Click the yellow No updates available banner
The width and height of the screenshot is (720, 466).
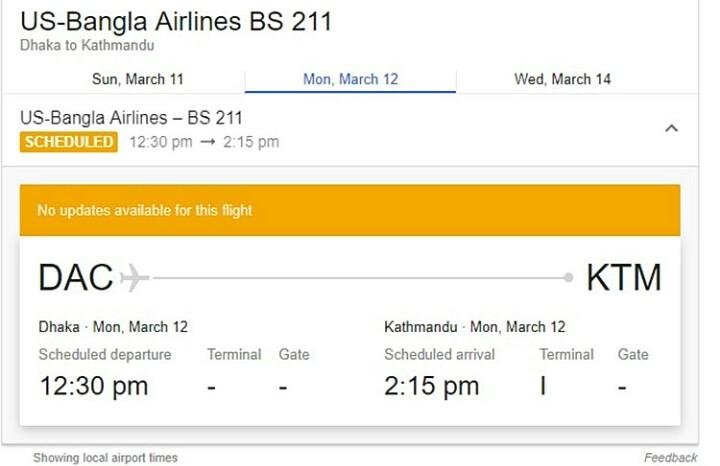pos(350,210)
